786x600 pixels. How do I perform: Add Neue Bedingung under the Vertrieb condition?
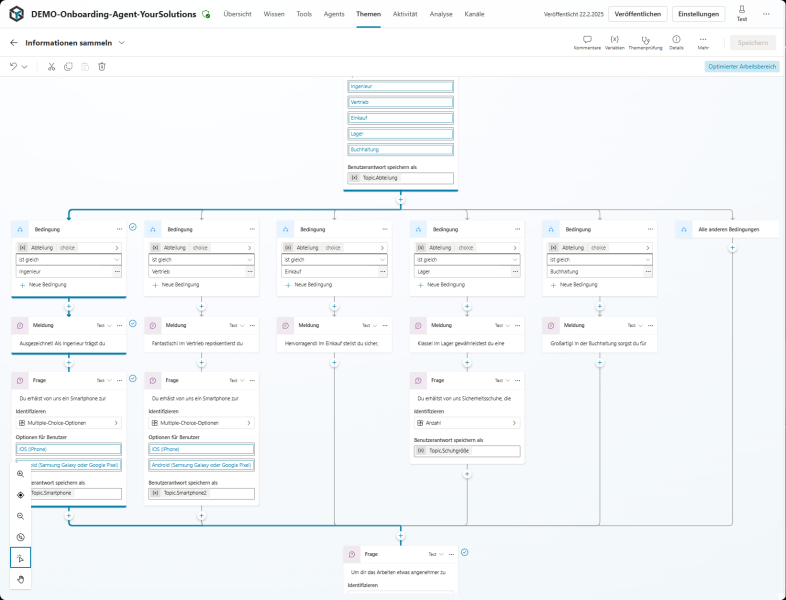pyautogui.click(x=174, y=285)
